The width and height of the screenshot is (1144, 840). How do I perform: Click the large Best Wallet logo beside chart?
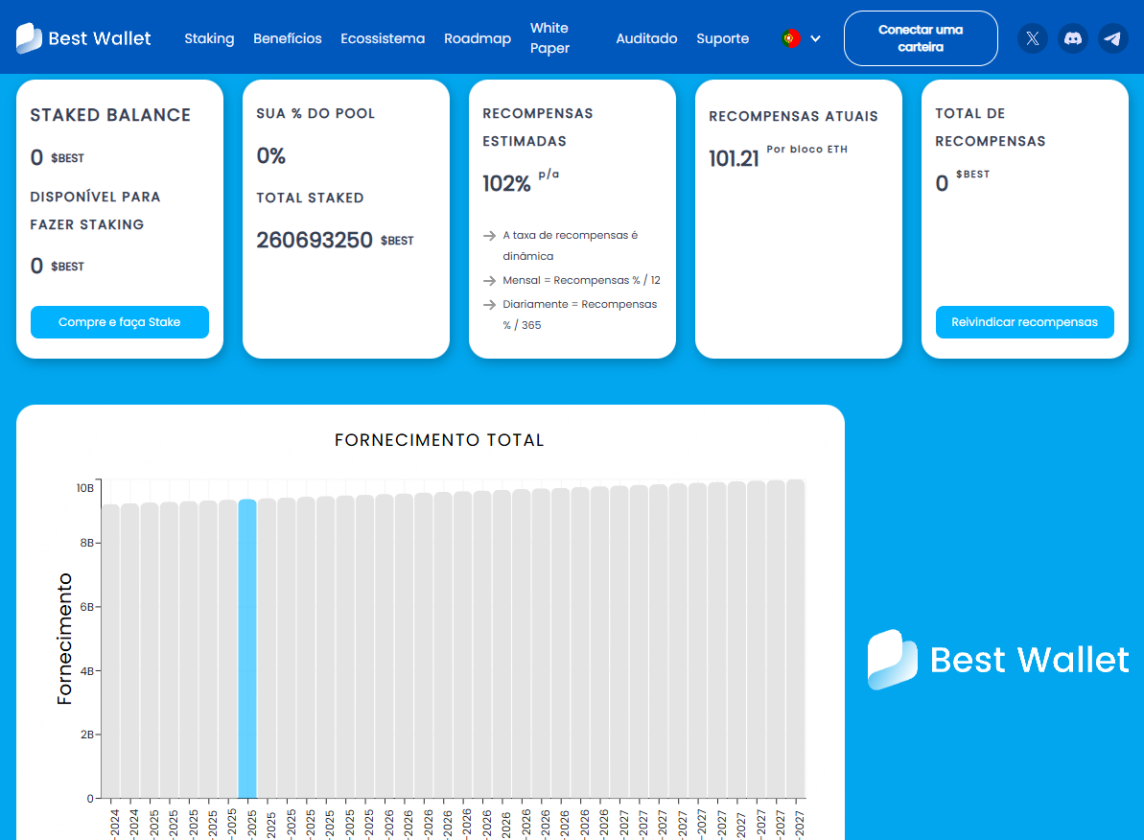click(998, 660)
